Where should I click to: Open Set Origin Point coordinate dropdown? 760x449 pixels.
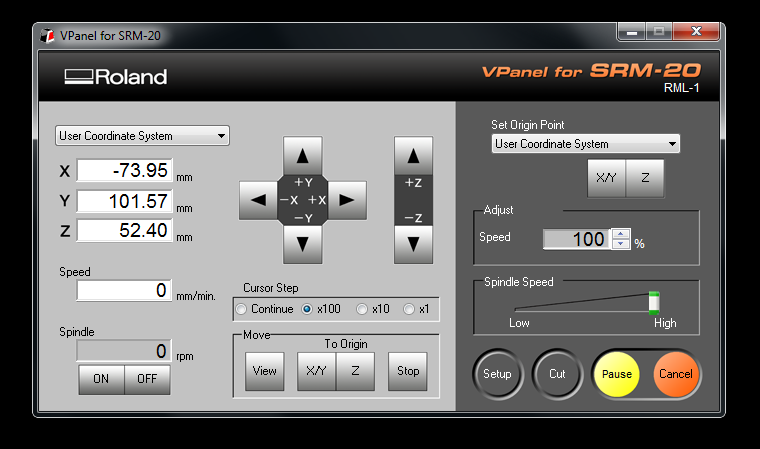(x=586, y=144)
